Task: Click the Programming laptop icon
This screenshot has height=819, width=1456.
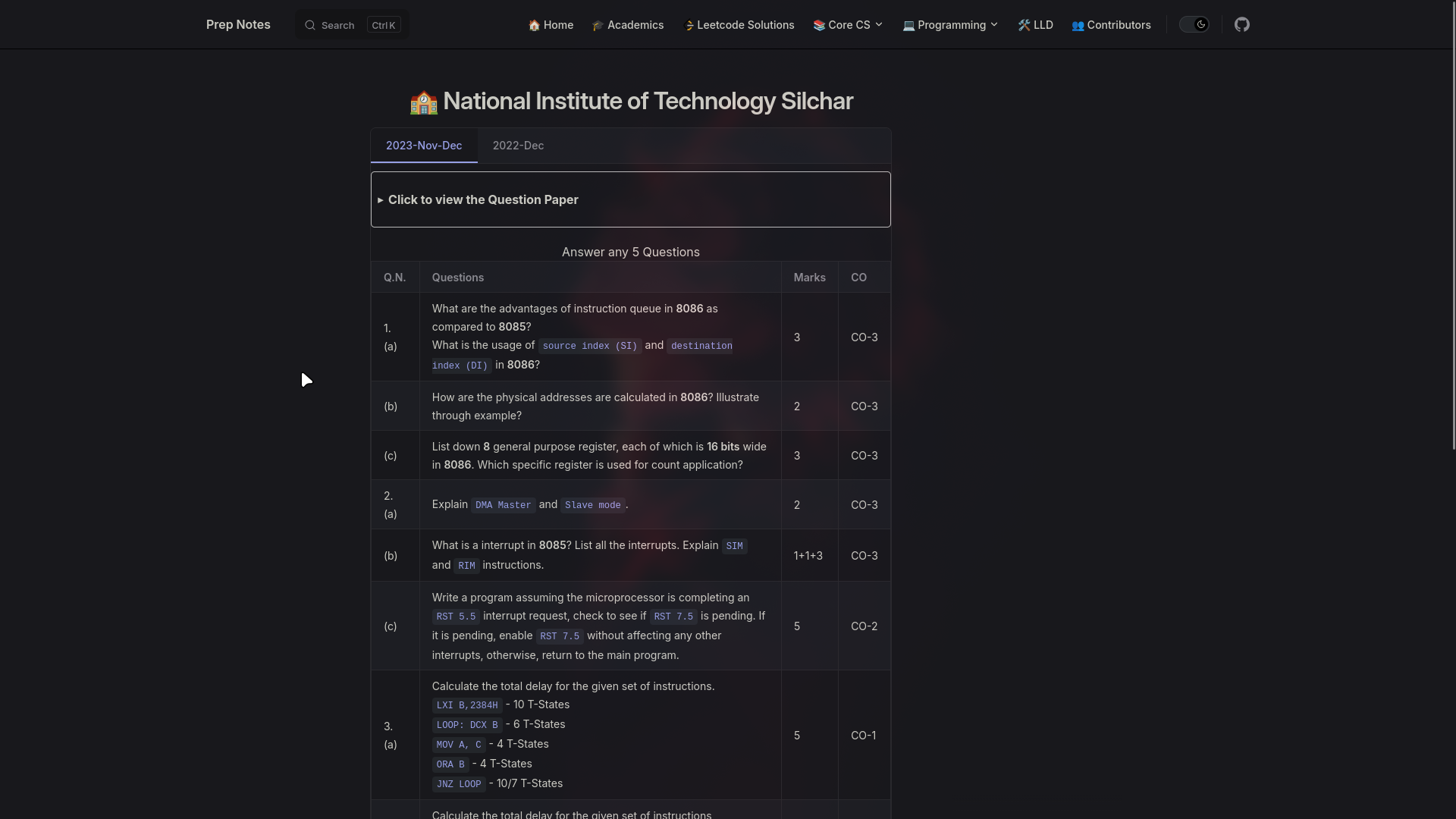Action: [908, 25]
